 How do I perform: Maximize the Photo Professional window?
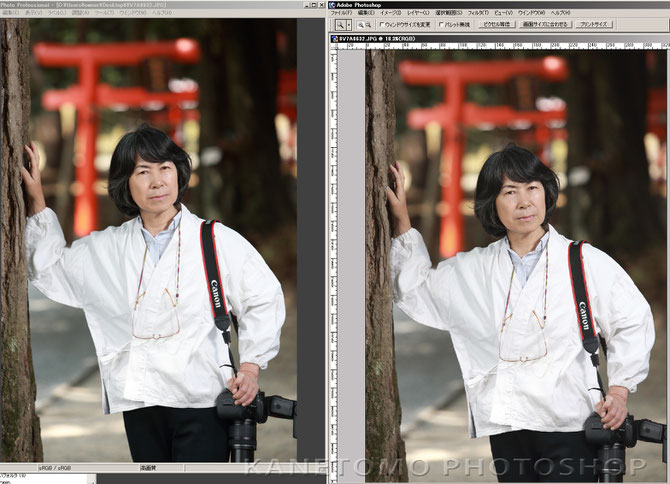point(314,5)
